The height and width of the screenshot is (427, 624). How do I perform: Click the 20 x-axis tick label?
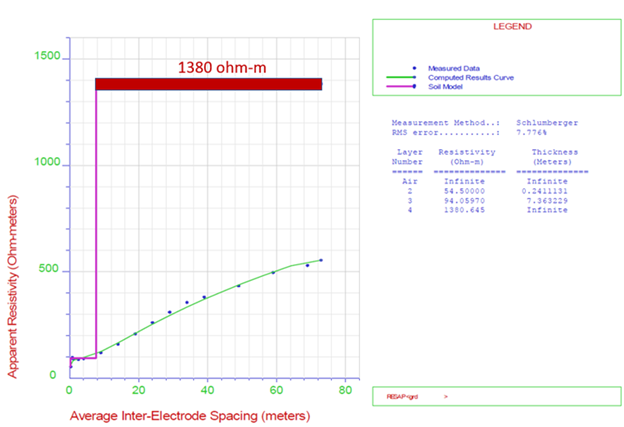pos(138,390)
